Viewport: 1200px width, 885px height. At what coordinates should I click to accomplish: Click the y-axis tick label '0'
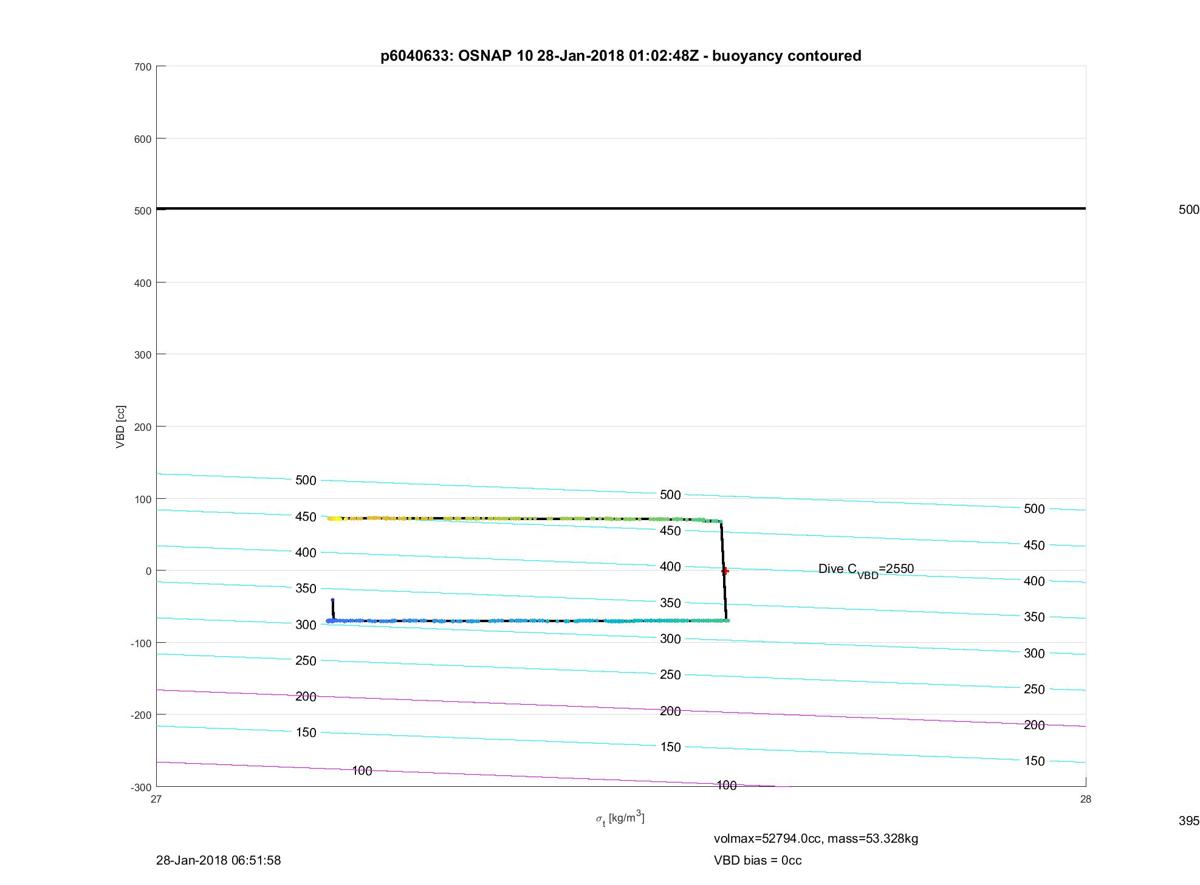coord(148,571)
